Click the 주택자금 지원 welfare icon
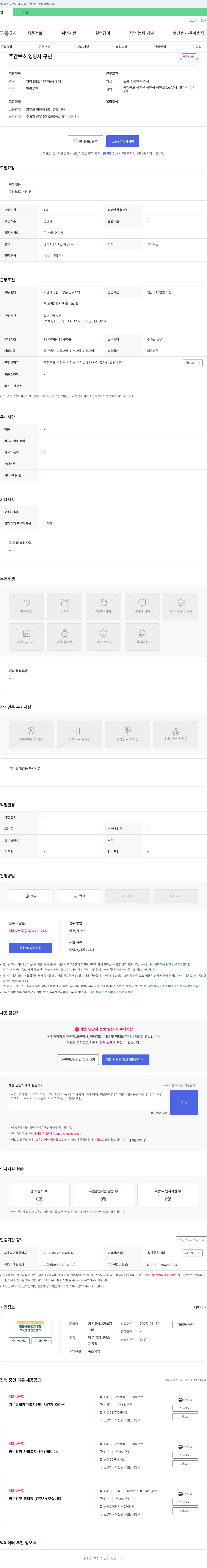This screenshot has width=207, height=1568. (x=26, y=637)
